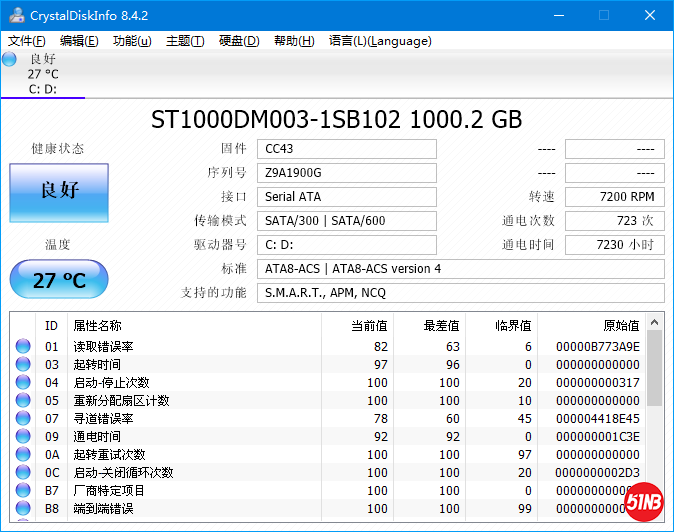674x532 pixels.
Task: Click status orb for attribute 0C 启动-关闭循环次数
Action: coord(23,473)
